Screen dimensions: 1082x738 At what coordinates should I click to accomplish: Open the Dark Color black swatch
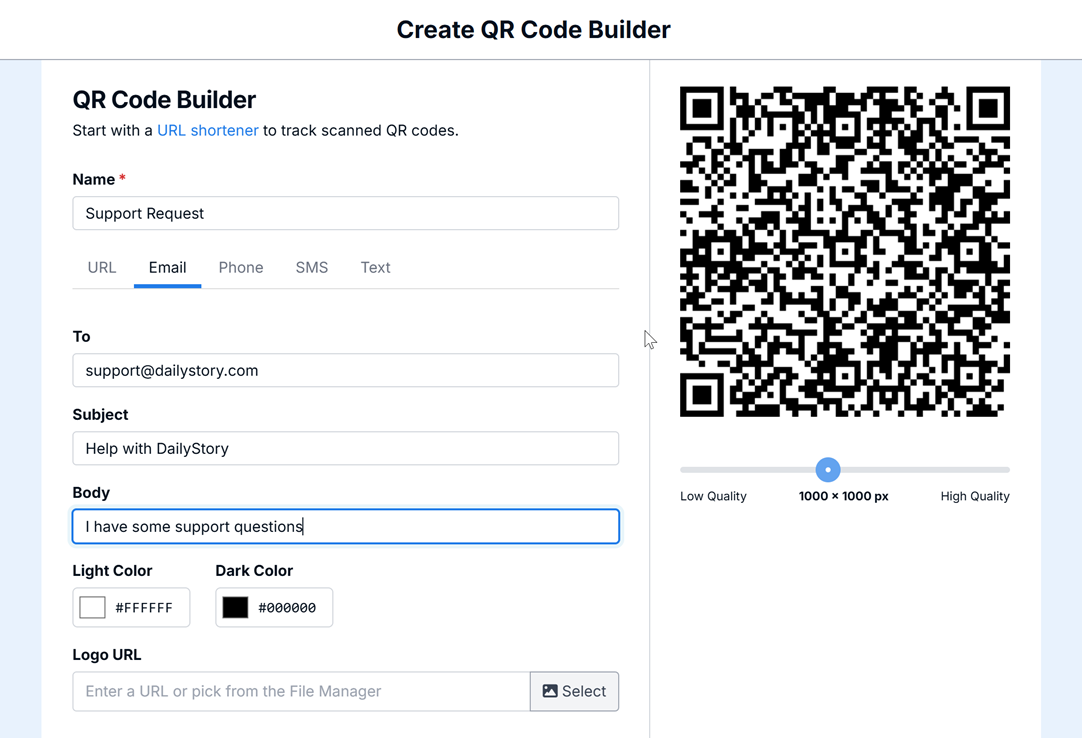coord(235,607)
